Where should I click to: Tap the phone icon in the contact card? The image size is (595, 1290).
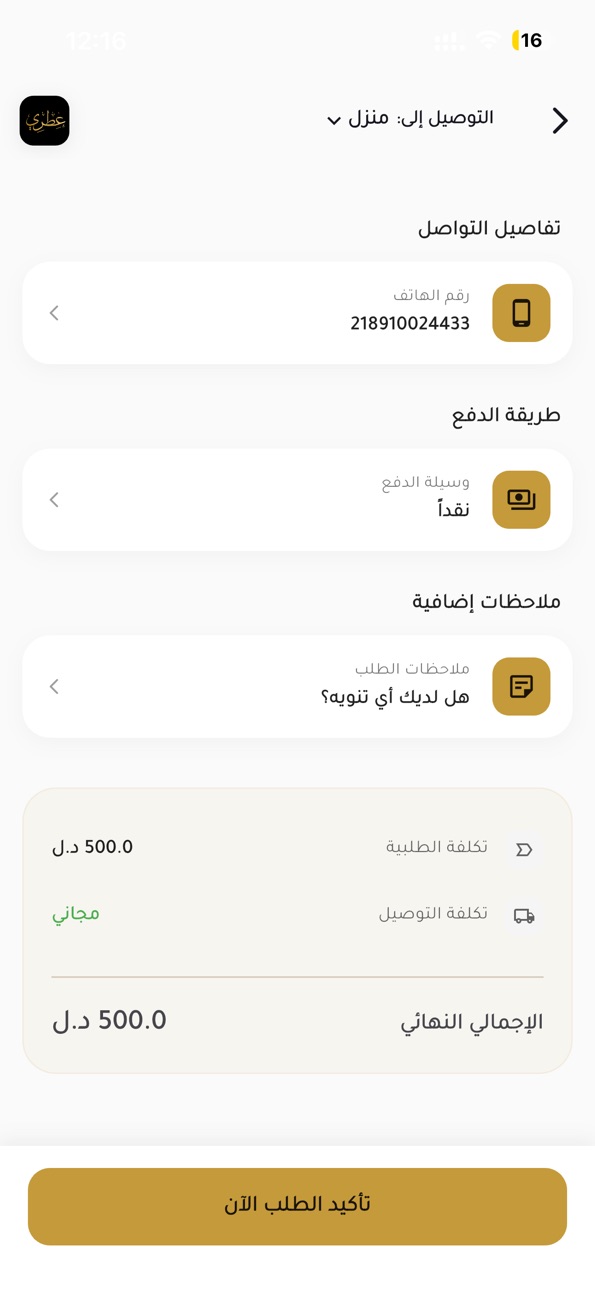[521, 313]
